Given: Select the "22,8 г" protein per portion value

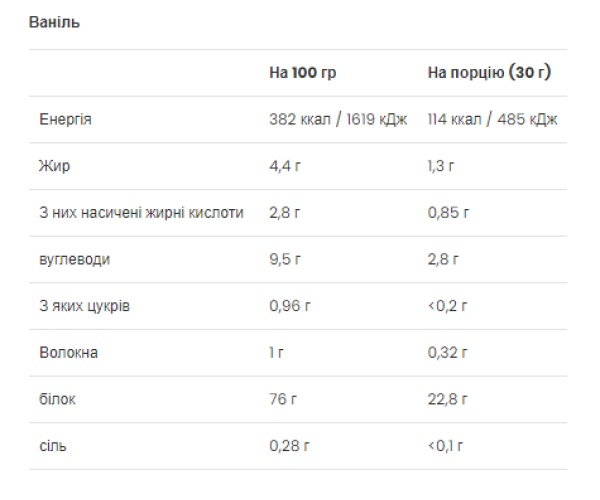Looking at the screenshot, I should [x=448, y=399].
